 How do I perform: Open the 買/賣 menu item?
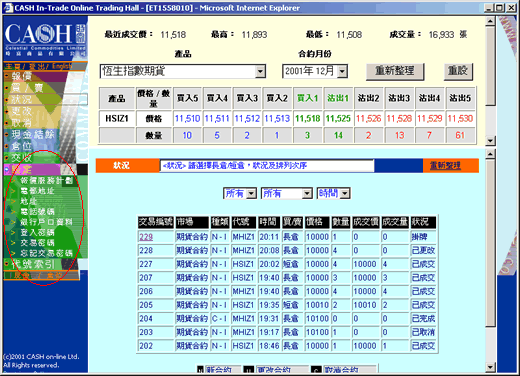[27, 88]
